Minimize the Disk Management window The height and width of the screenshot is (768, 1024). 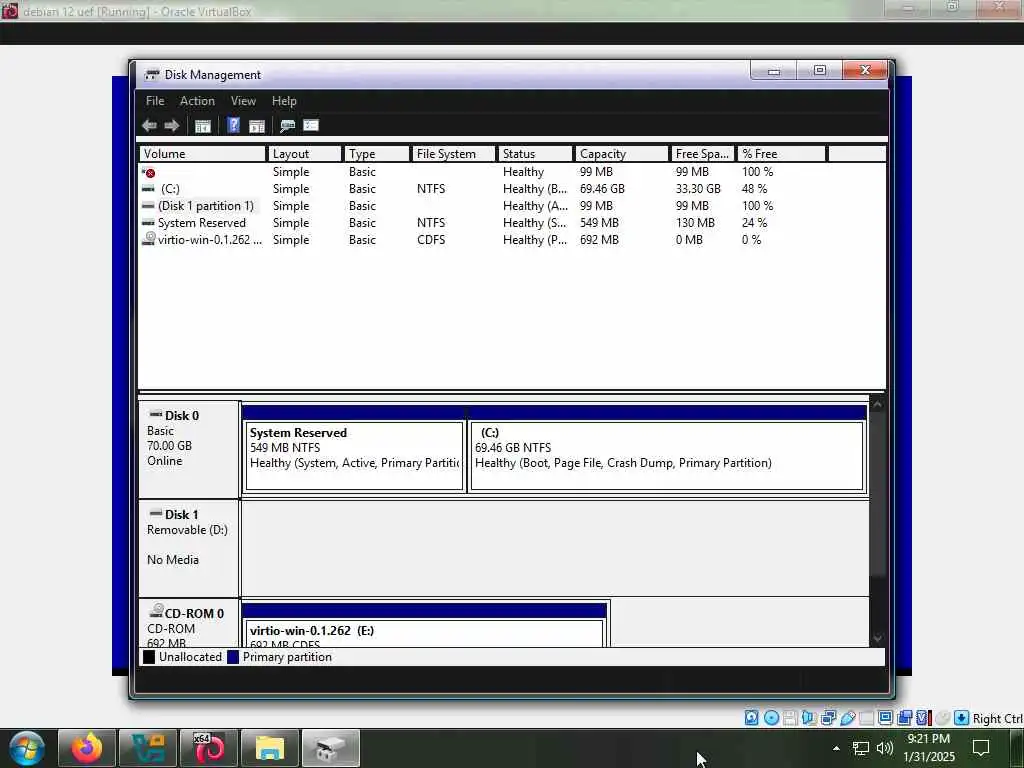pos(774,70)
